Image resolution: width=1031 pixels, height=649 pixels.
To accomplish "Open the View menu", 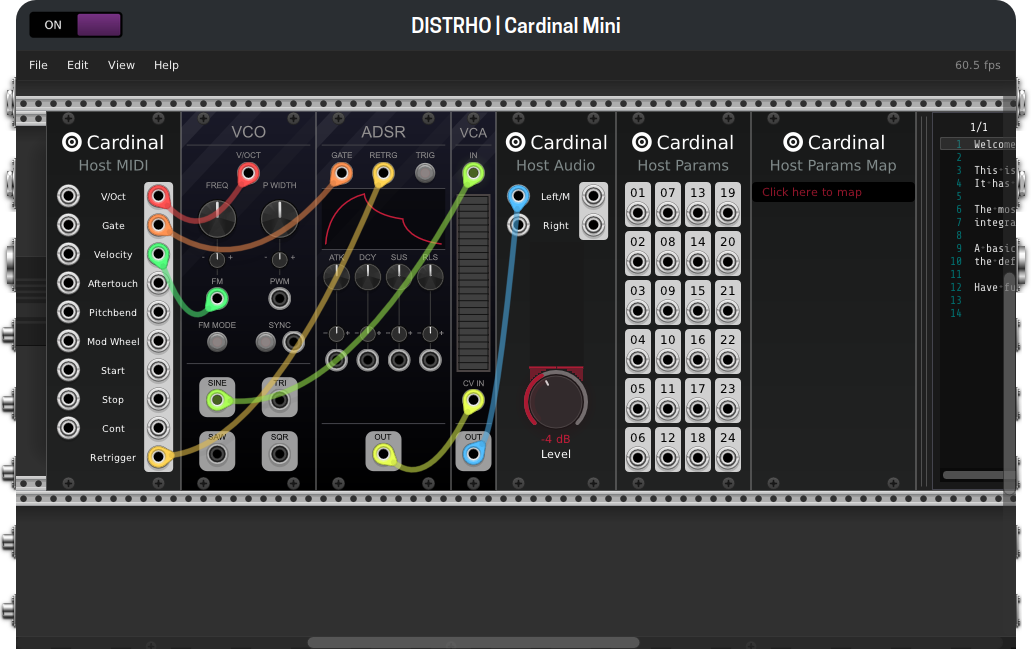I will [121, 65].
